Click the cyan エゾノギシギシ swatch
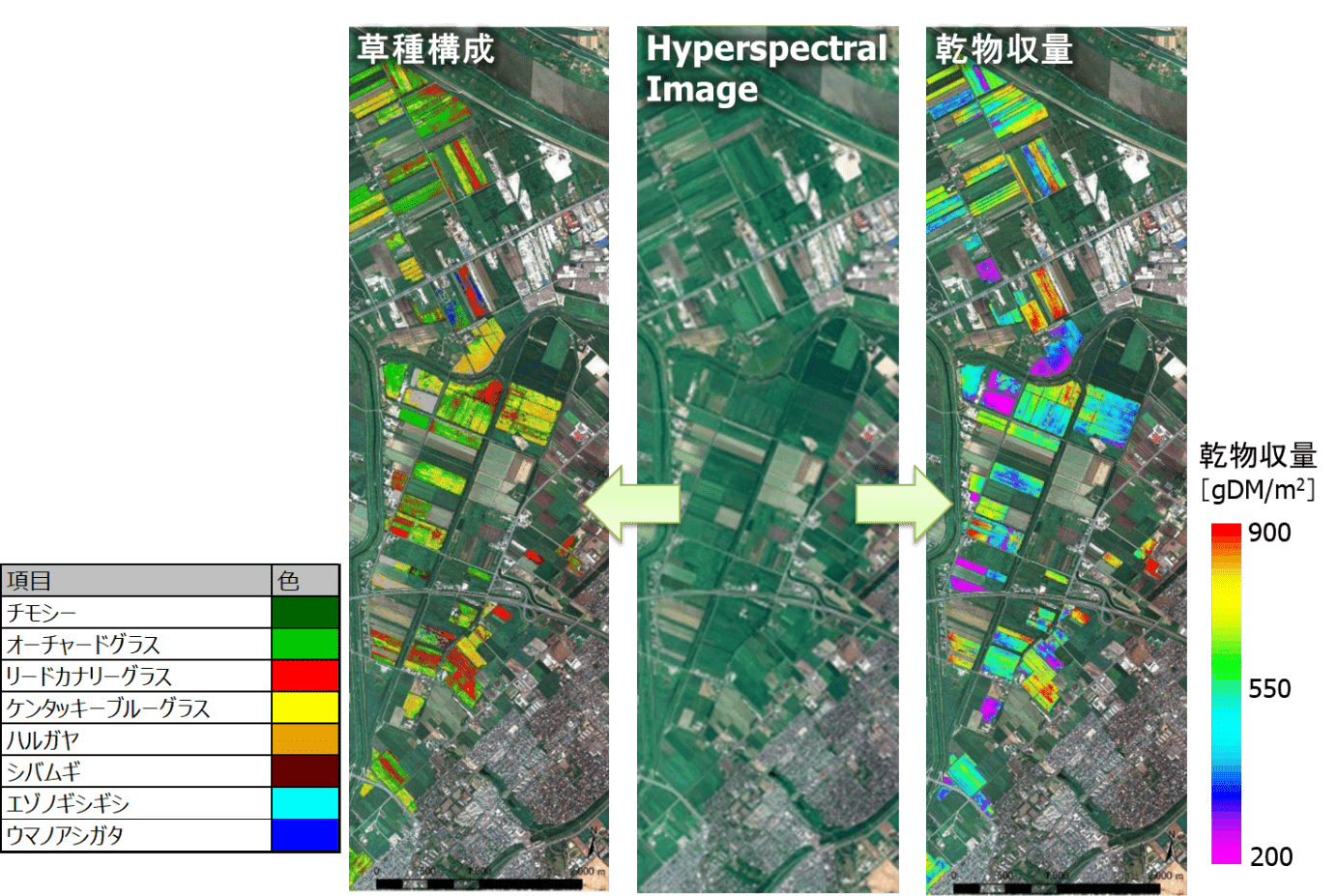Image resolution: width=1337 pixels, height=896 pixels. pyautogui.click(x=305, y=803)
